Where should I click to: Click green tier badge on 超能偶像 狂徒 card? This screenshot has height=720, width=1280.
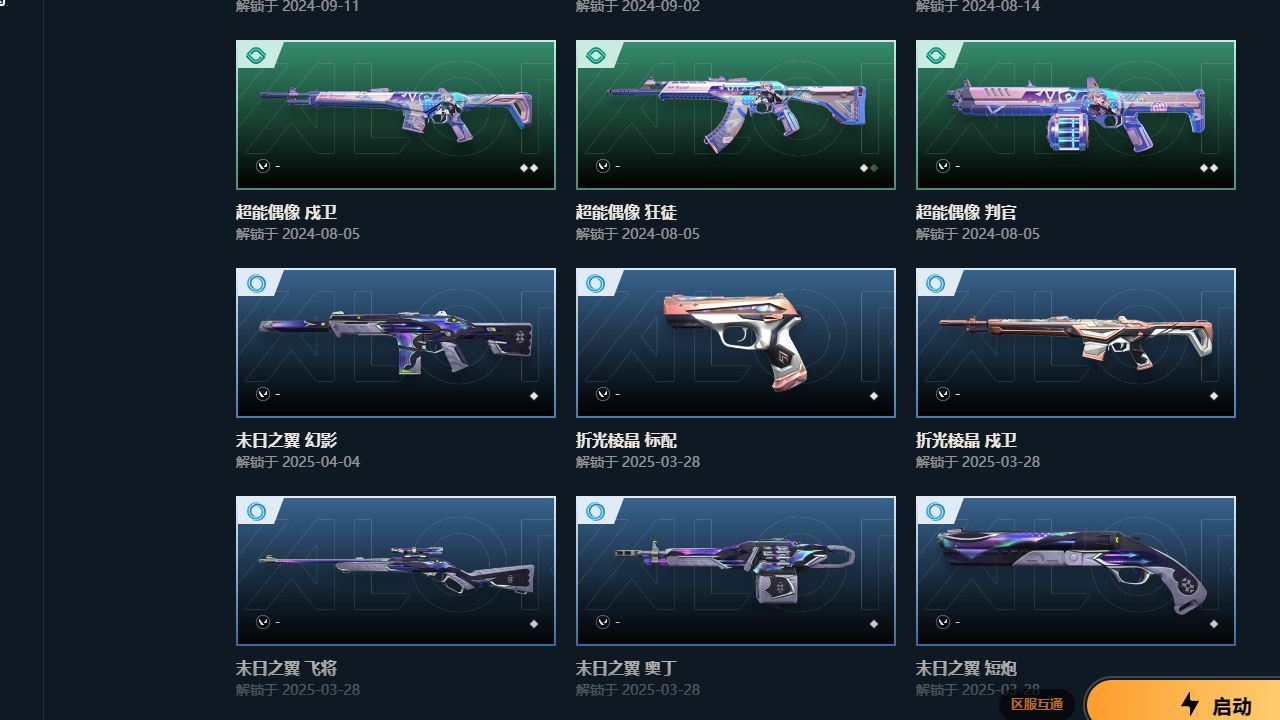click(x=596, y=56)
